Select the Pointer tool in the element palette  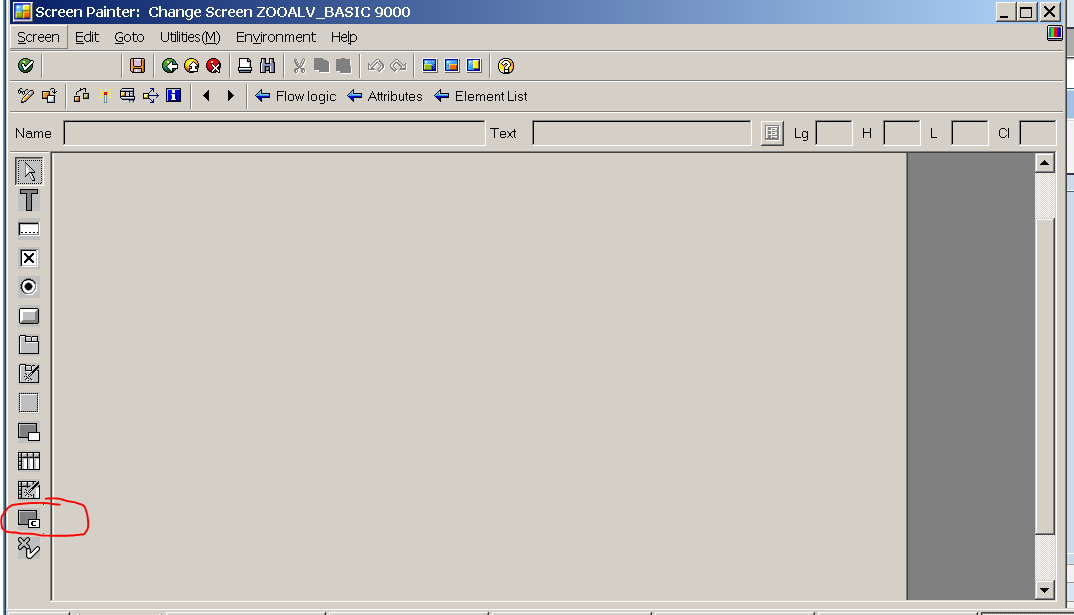coord(28,170)
